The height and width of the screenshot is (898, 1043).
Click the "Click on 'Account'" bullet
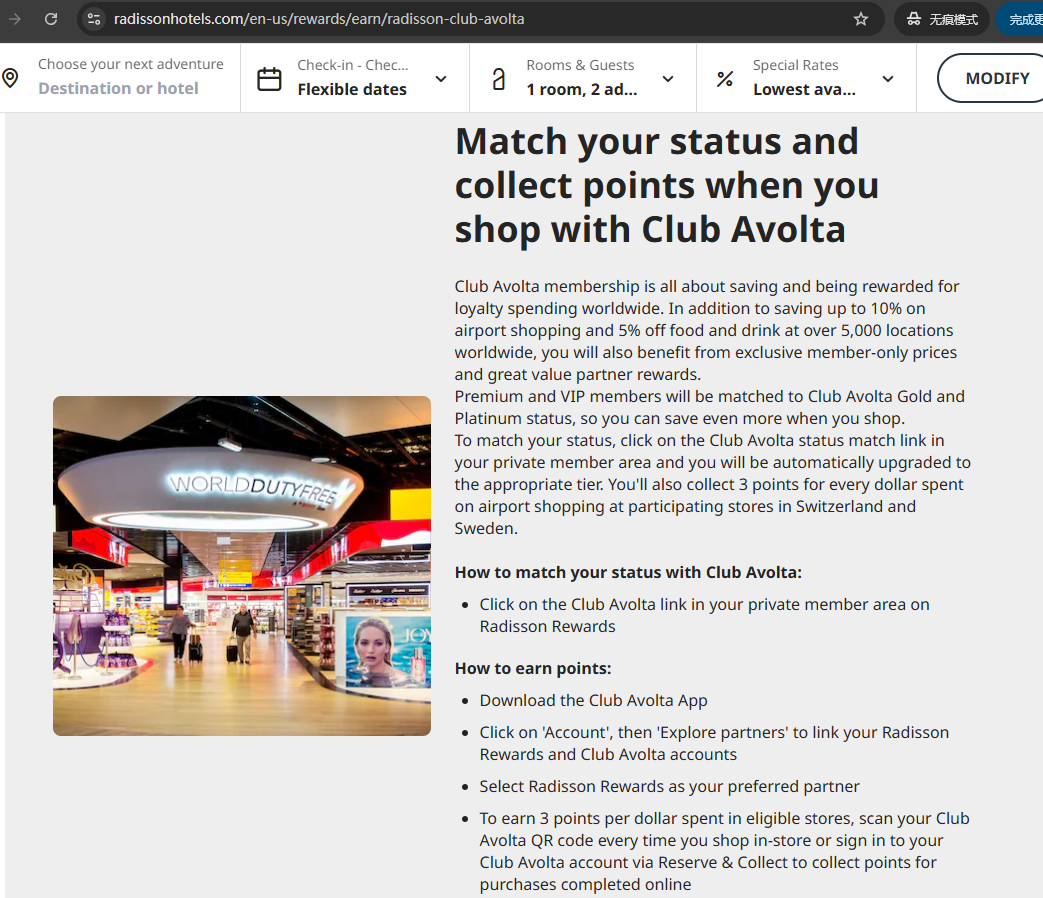click(714, 743)
